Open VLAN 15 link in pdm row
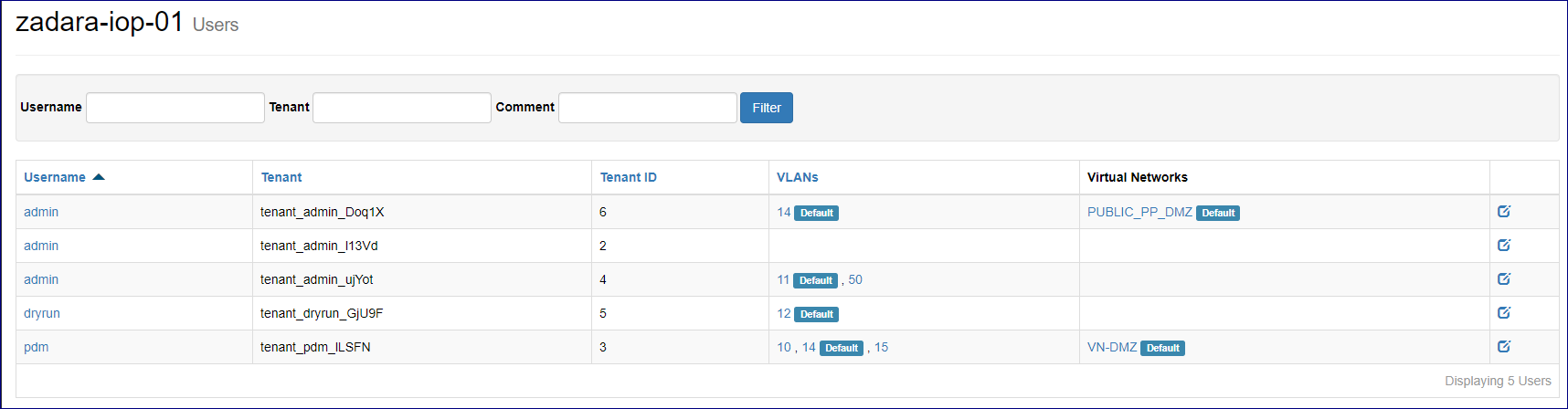Viewport: 1568px width, 409px height. tap(881, 347)
